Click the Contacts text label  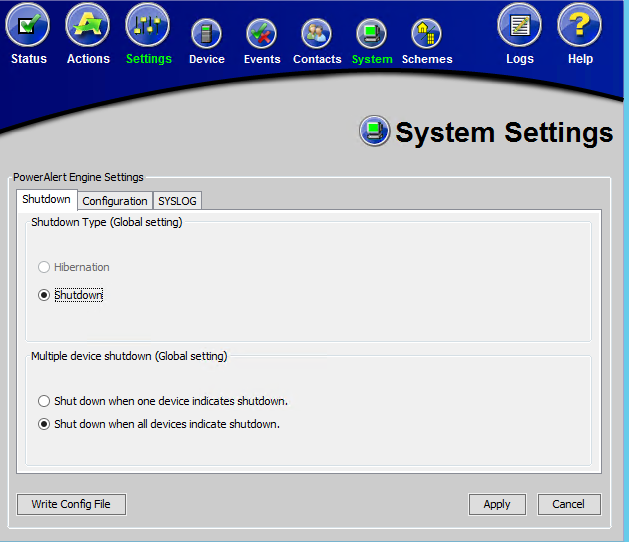(317, 59)
